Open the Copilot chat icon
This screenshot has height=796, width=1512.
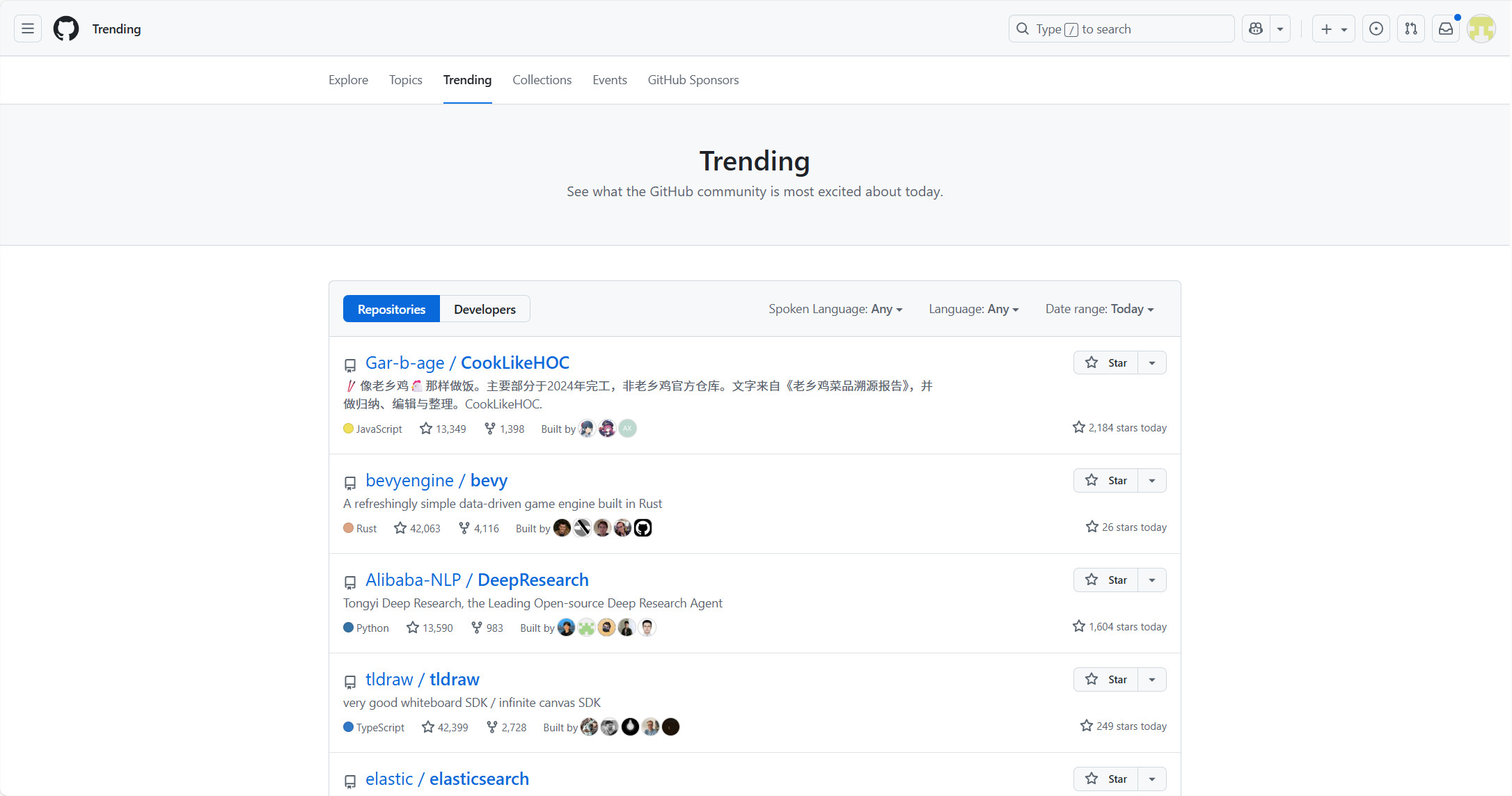(1256, 29)
